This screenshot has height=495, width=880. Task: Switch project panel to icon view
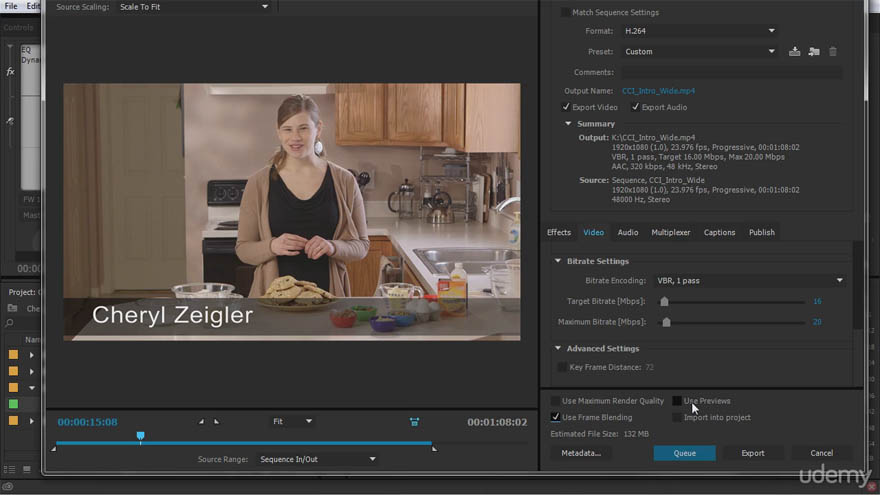26,469
